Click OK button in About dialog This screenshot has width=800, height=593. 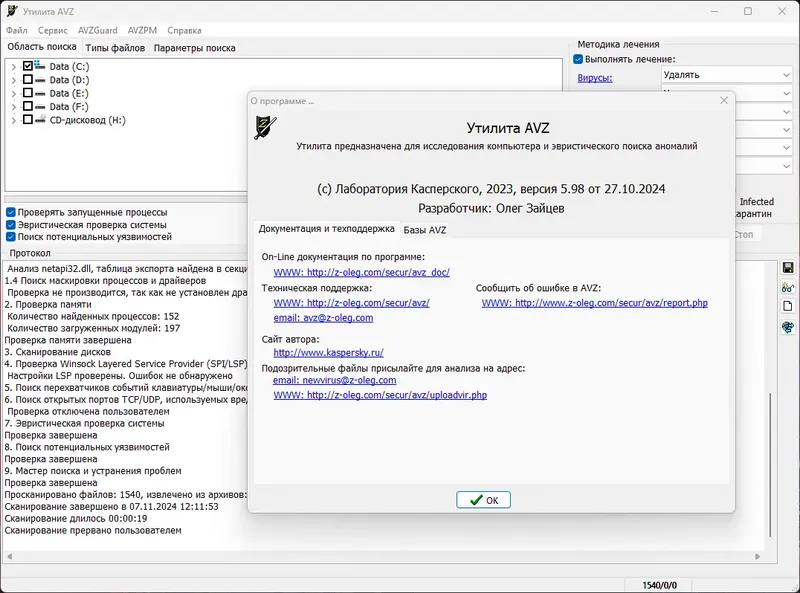[x=483, y=500]
